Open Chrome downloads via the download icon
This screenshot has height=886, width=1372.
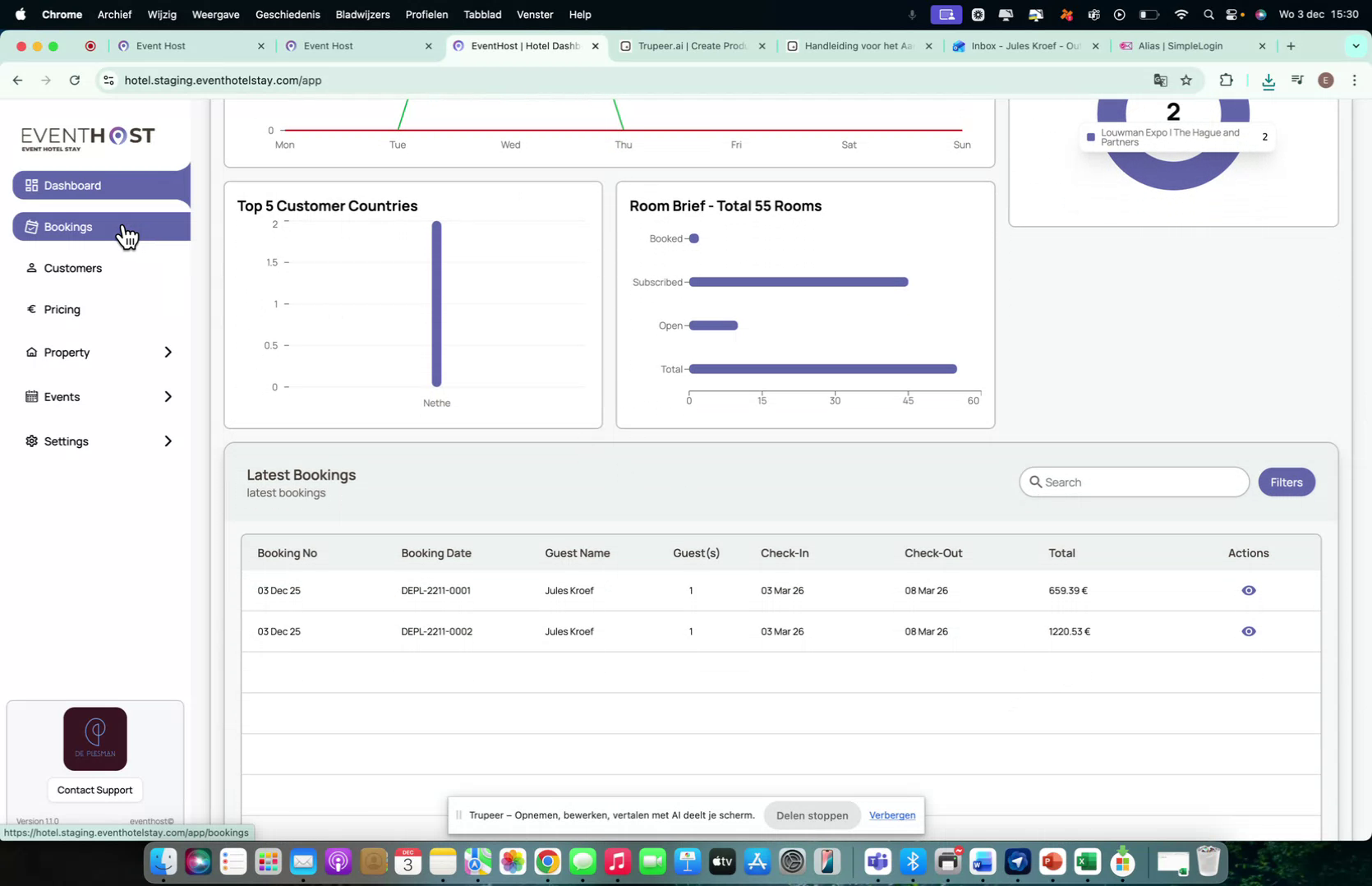coord(1268,80)
